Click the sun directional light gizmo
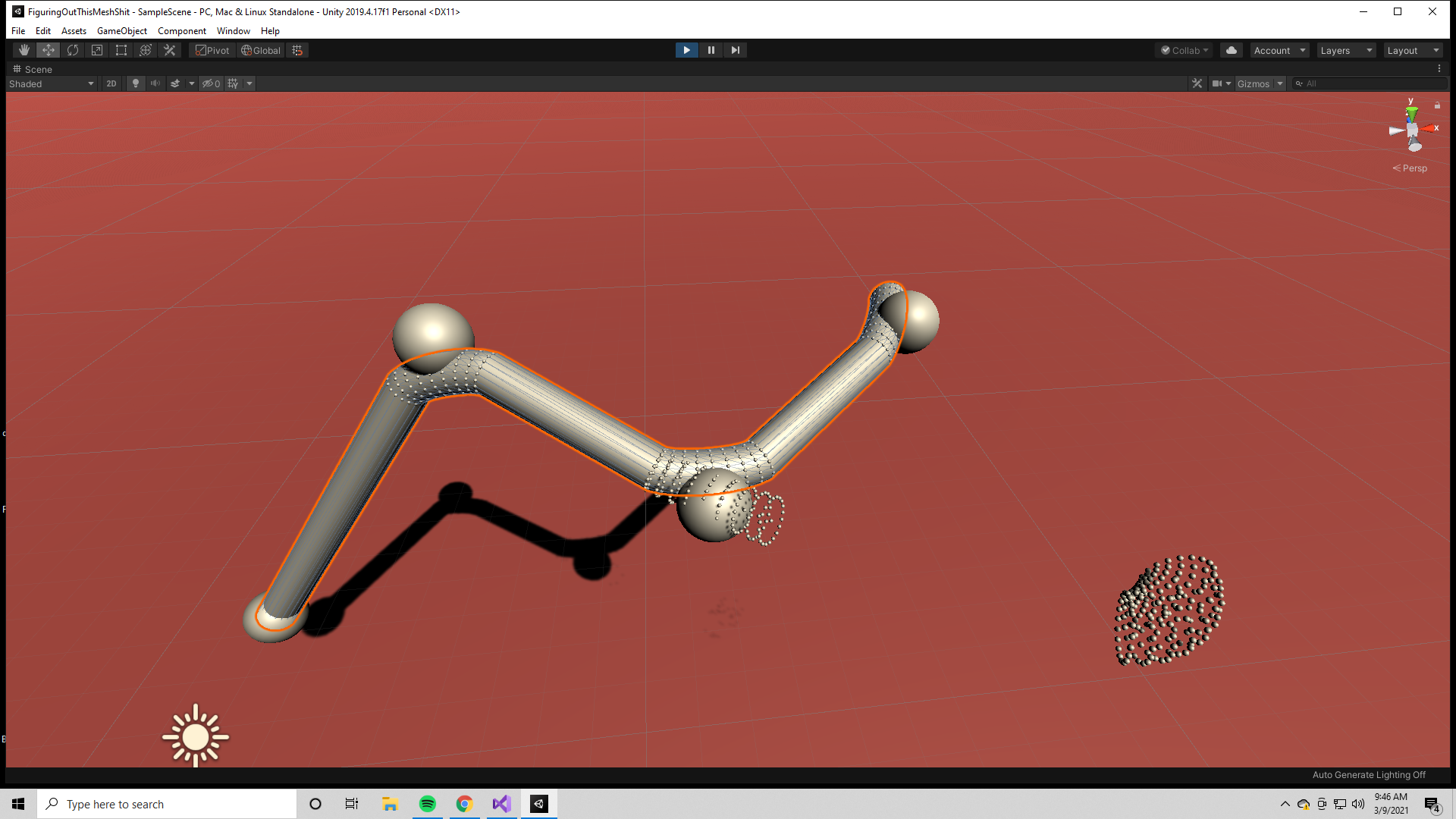 (x=196, y=736)
